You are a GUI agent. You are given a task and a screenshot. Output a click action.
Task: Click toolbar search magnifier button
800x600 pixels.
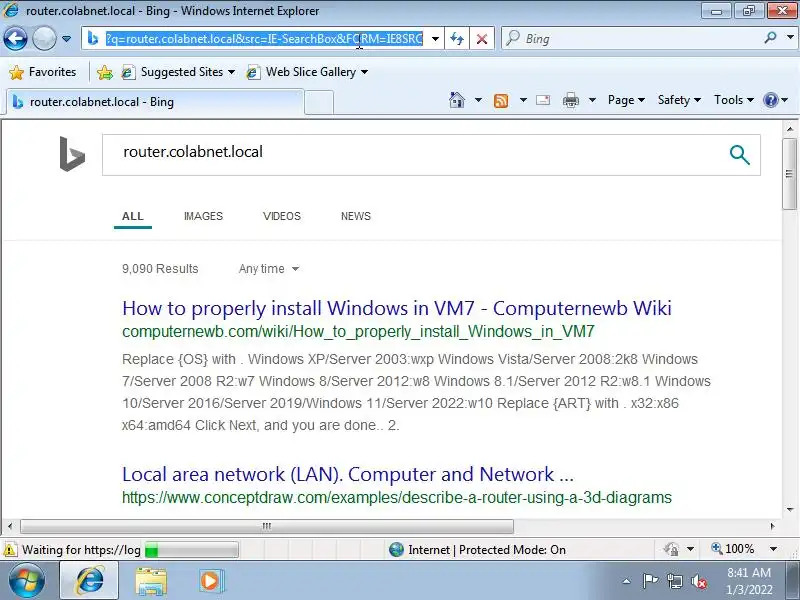(x=771, y=37)
